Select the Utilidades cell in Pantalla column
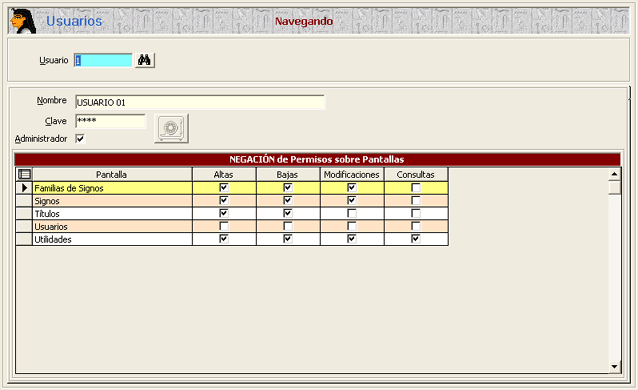Screen dimensions: 638x390 coord(112,239)
